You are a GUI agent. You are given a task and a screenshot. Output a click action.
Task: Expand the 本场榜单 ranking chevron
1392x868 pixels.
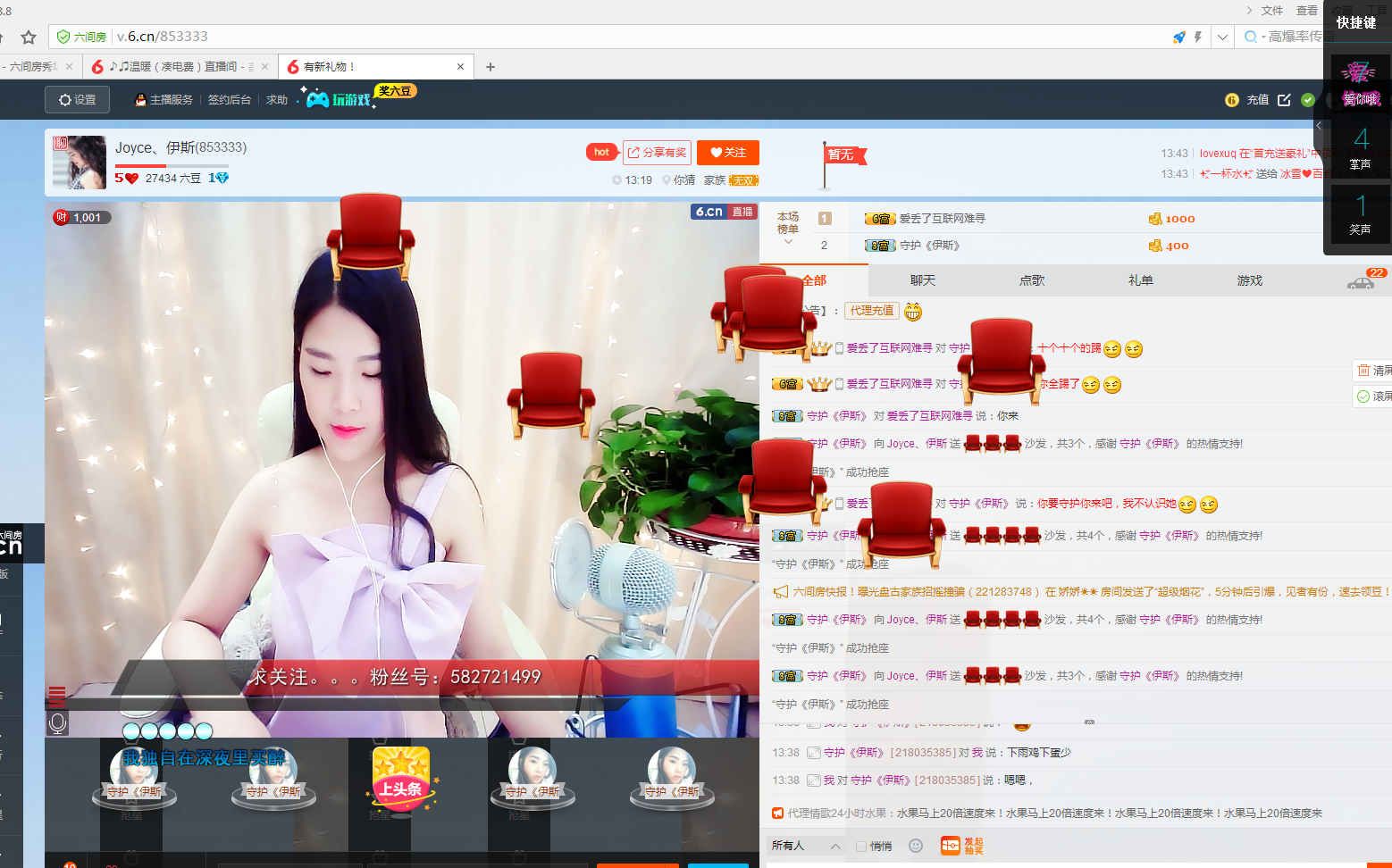(788, 241)
